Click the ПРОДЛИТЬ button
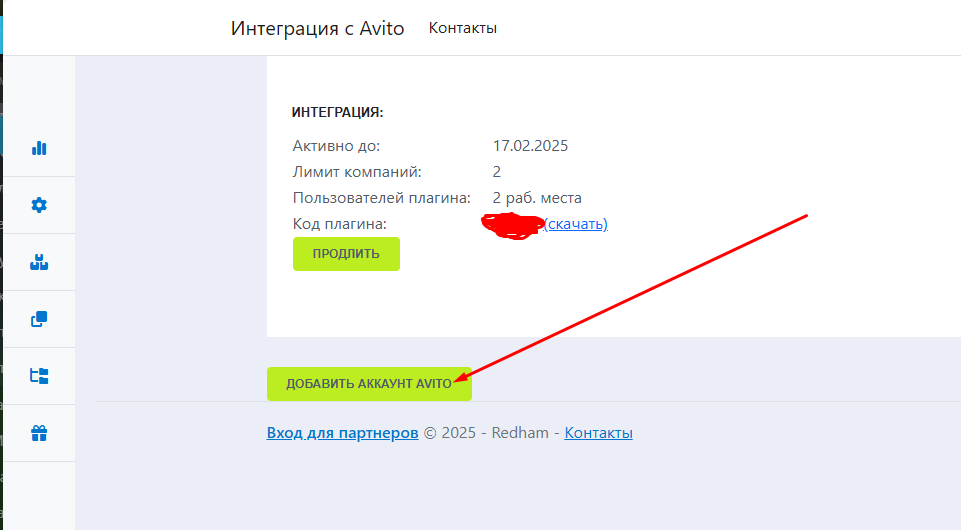This screenshot has height=530, width=961. 346,254
